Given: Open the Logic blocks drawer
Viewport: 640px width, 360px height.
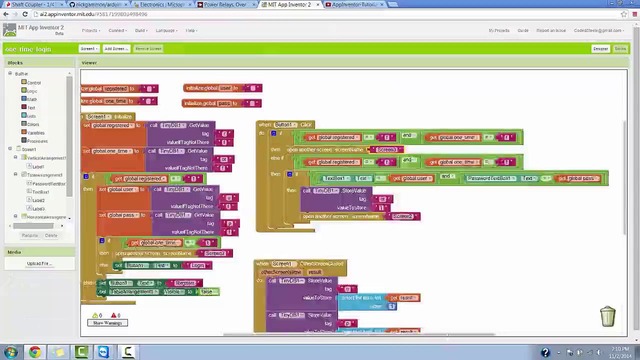Looking at the screenshot, I should click(x=29, y=91).
